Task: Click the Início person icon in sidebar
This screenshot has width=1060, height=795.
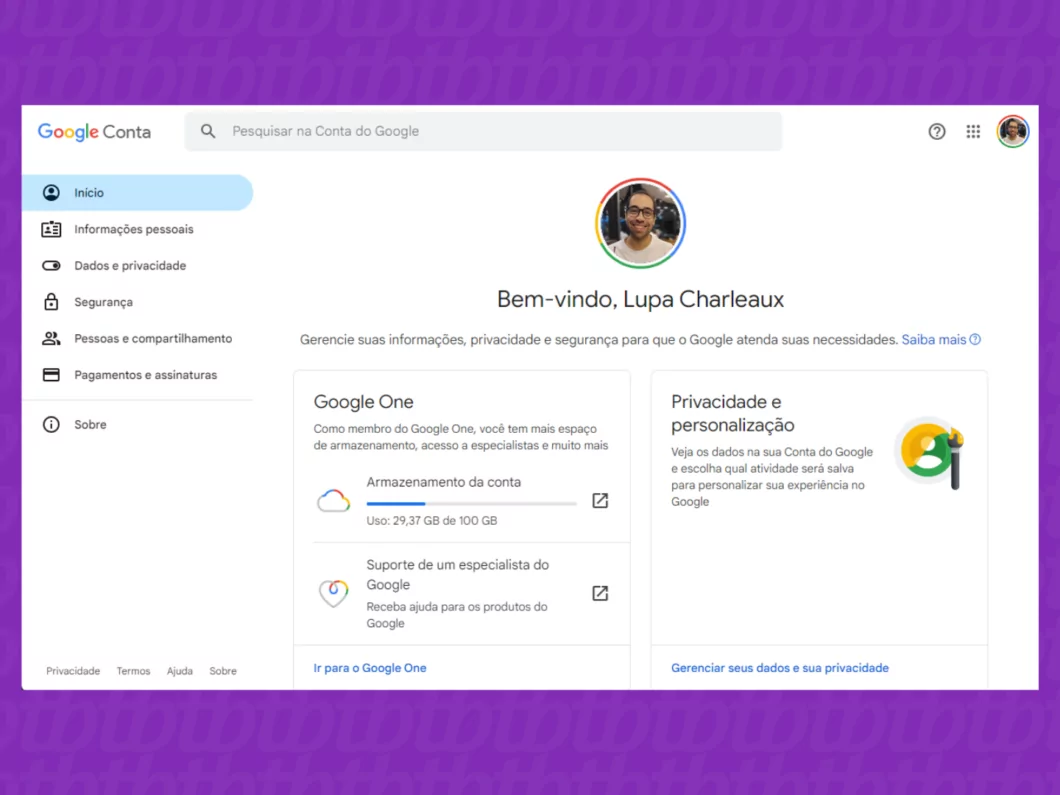Action: (x=51, y=193)
